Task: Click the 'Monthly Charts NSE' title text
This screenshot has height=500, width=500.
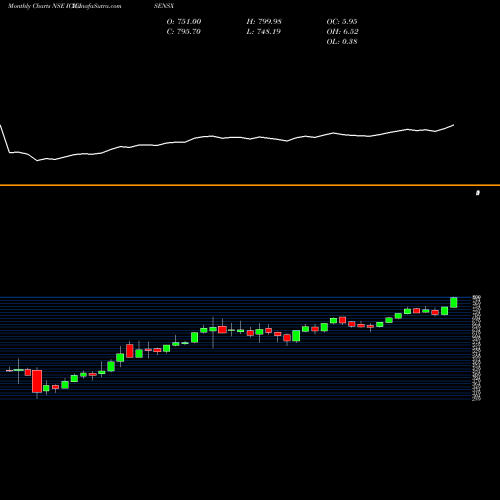Action: tap(36, 6)
